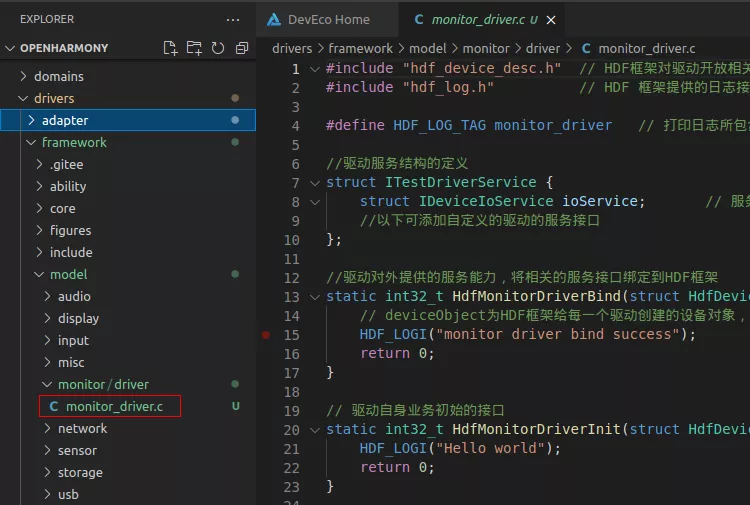Fold the code arrow at line 8
Viewport: 750px width, 505px height.
coord(314,202)
